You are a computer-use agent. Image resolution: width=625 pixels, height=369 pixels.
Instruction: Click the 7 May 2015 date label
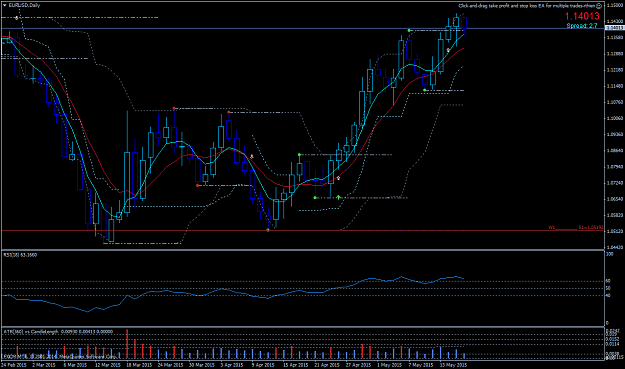(x=421, y=365)
